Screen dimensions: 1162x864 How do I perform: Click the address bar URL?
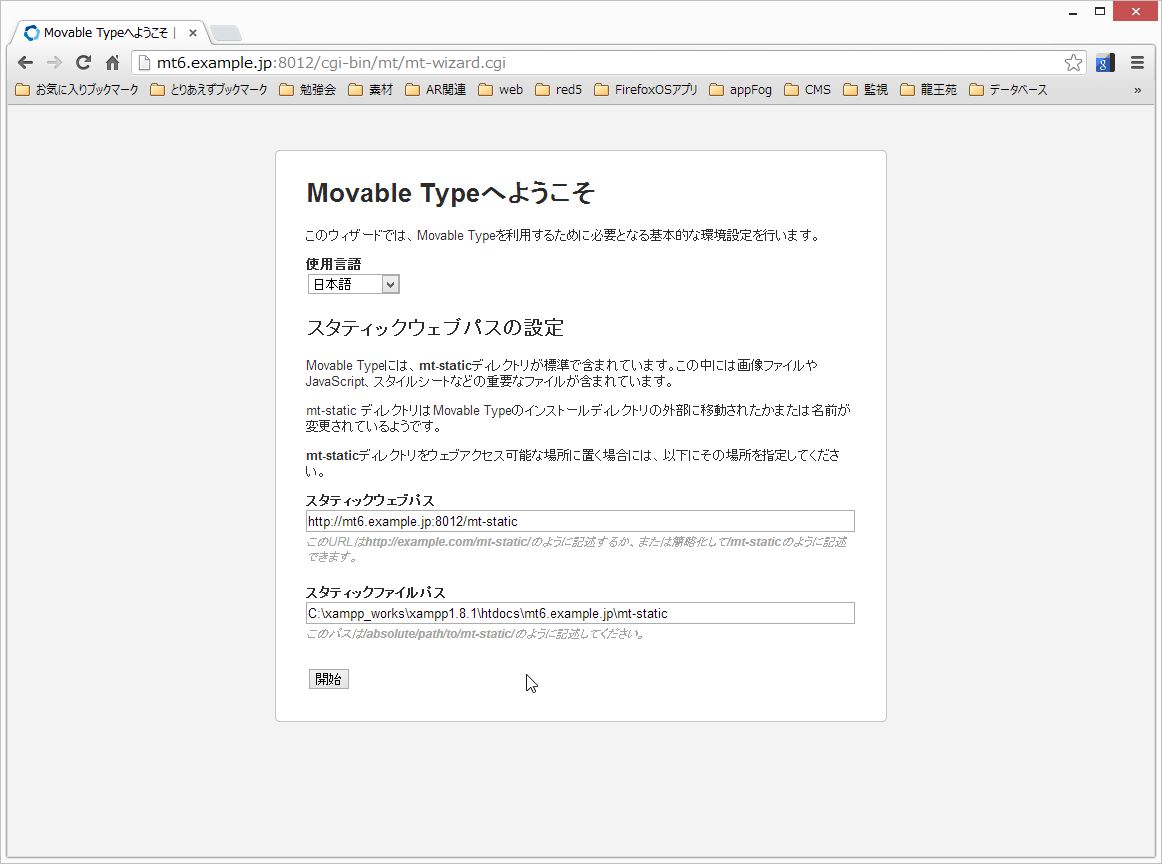(x=331, y=63)
